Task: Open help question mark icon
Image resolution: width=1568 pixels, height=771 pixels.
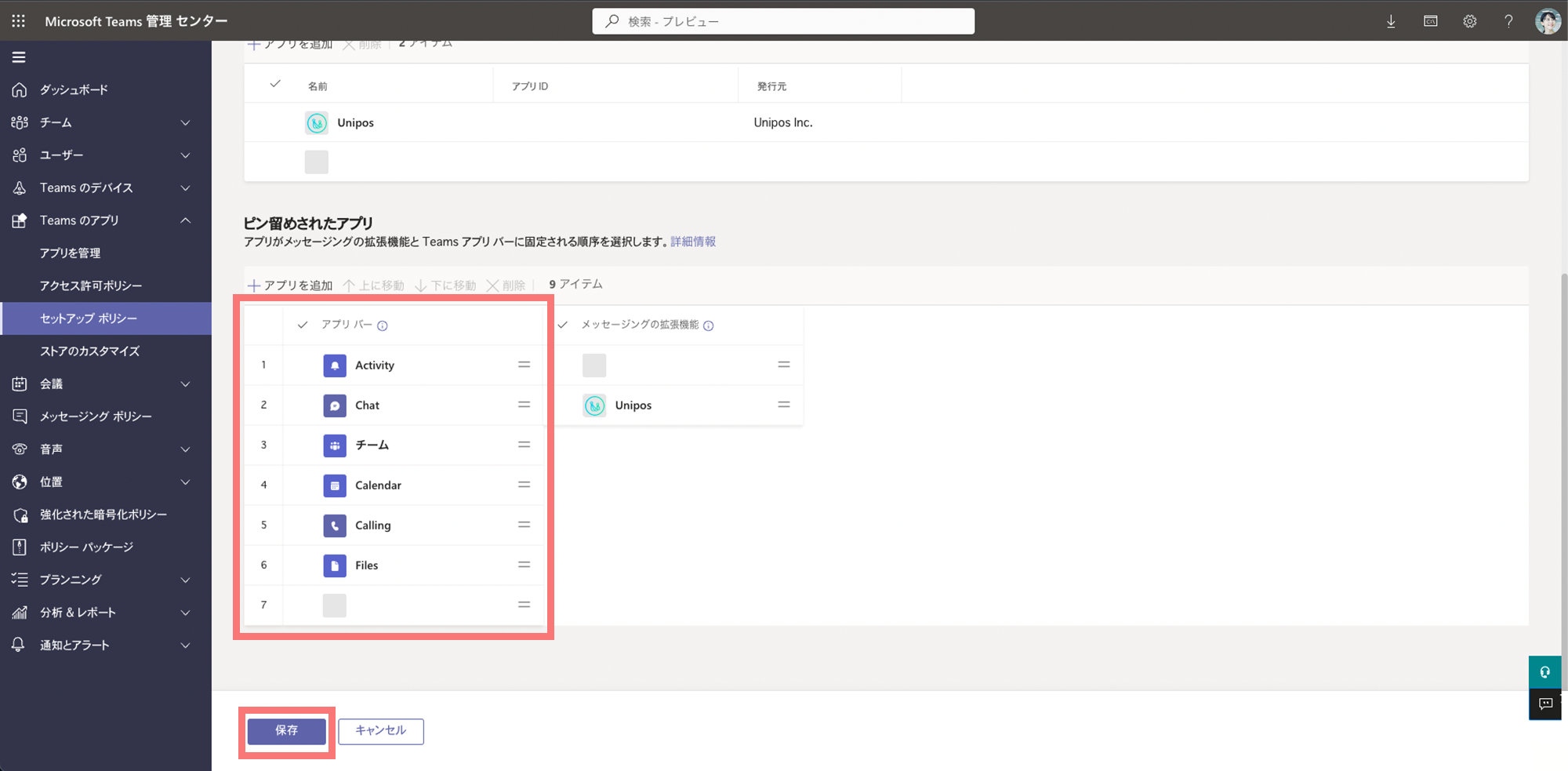Action: (1508, 21)
